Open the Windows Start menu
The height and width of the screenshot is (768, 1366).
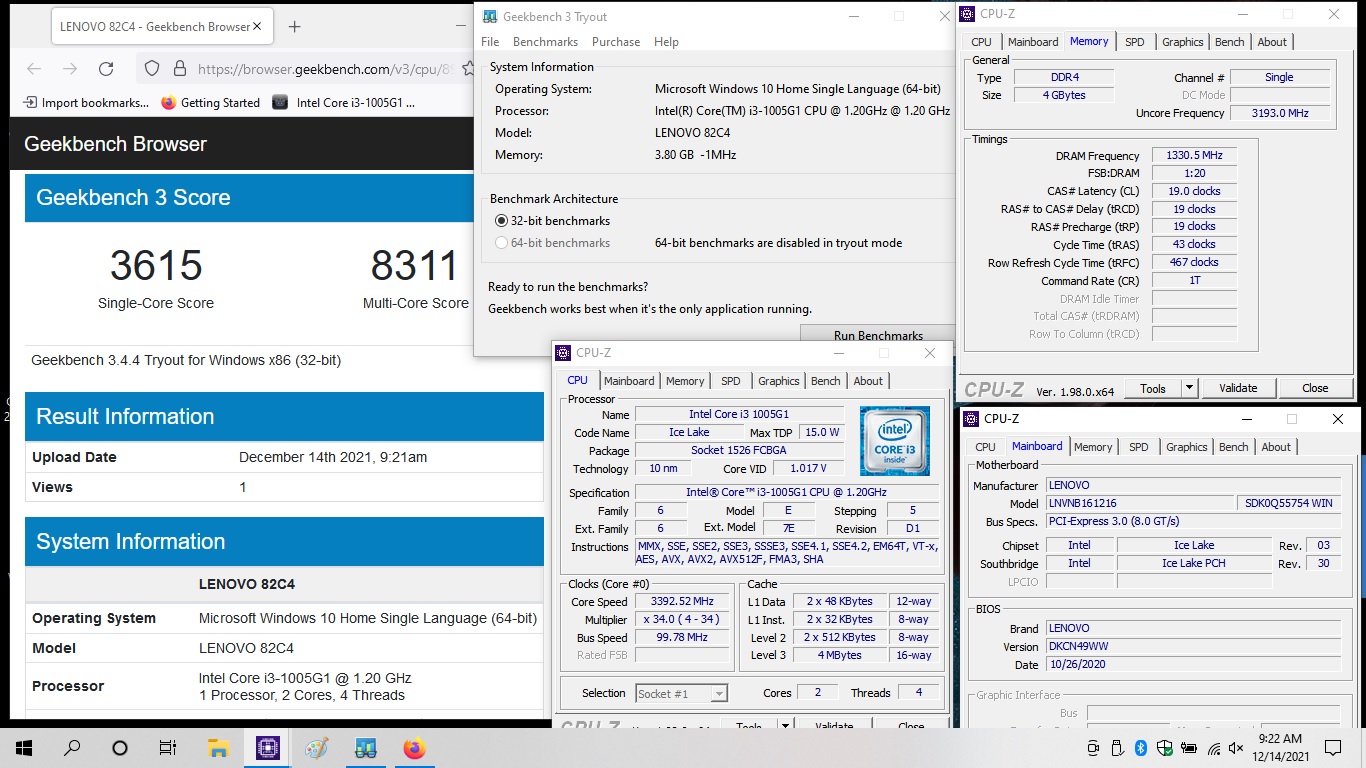coord(24,748)
